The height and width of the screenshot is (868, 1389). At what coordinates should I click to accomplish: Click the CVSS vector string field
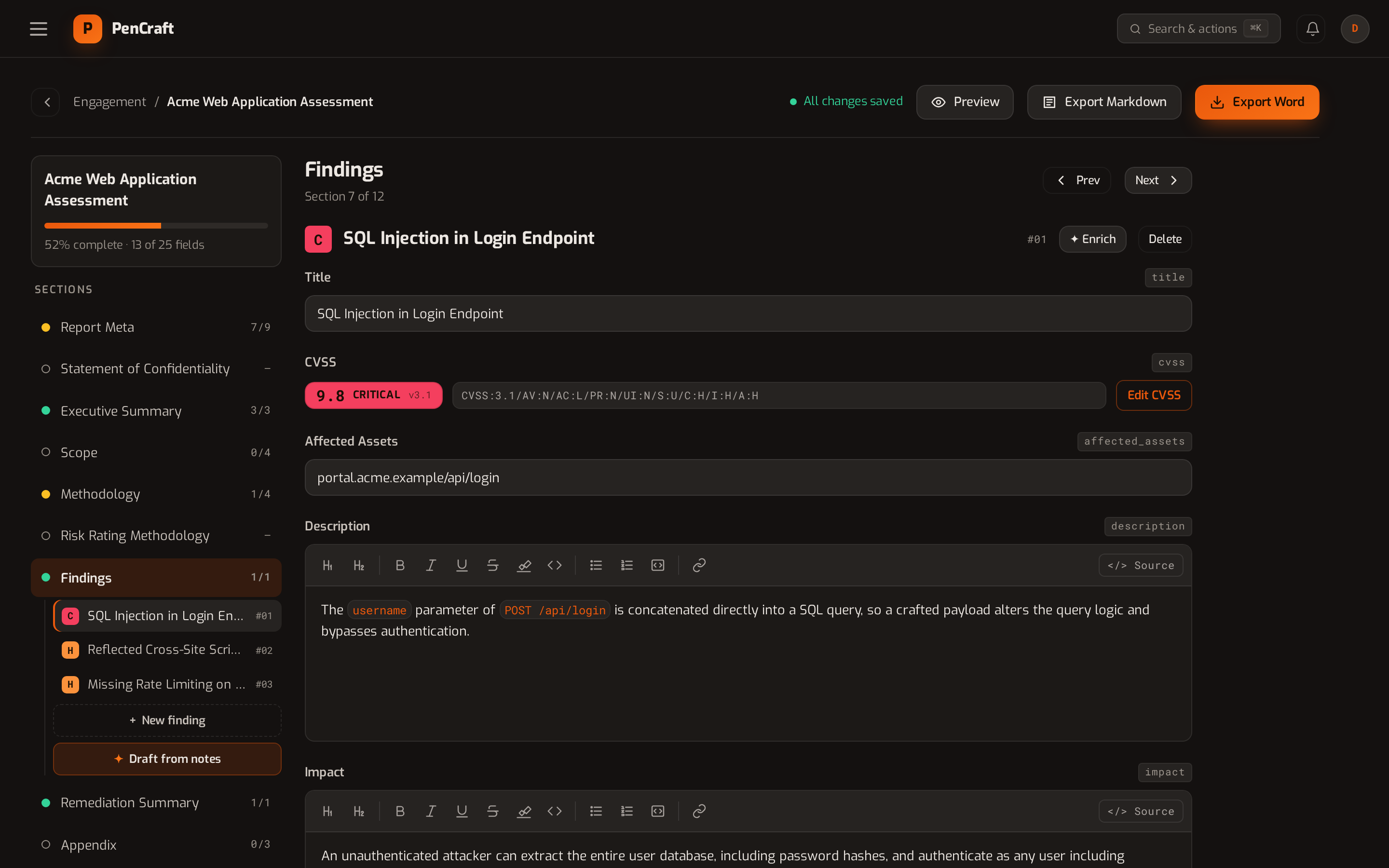click(x=779, y=395)
